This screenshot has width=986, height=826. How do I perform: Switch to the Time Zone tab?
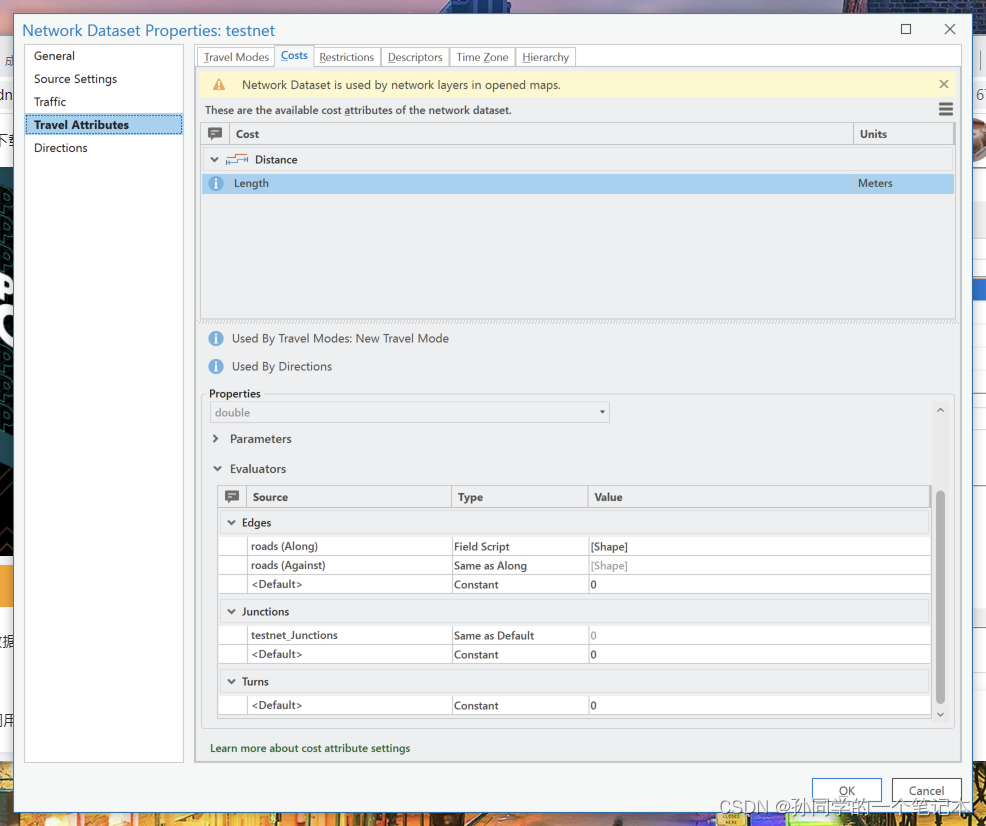pos(482,57)
